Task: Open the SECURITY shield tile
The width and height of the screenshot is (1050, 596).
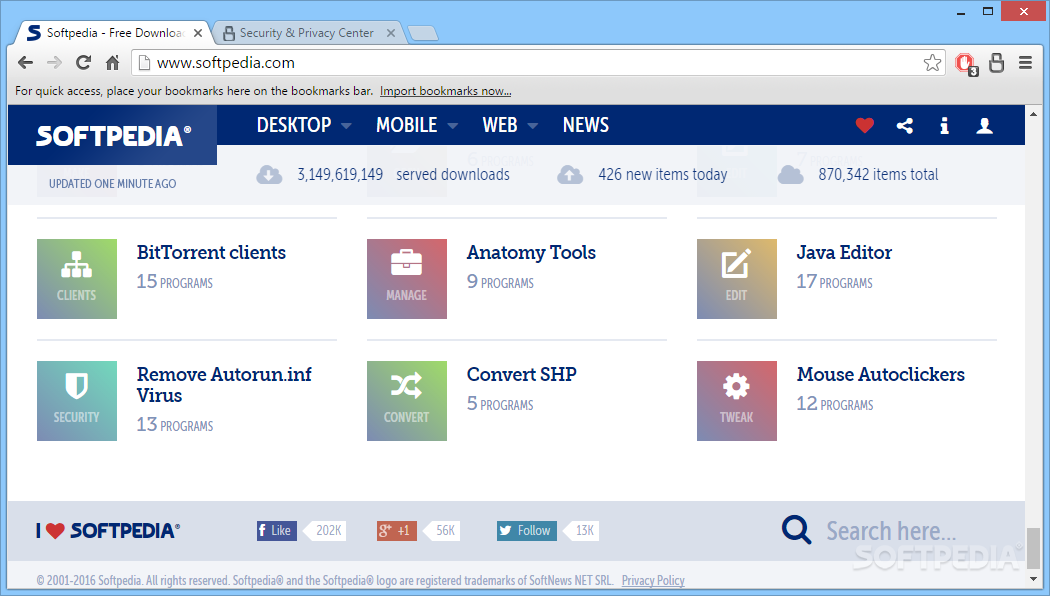Action: pyautogui.click(x=77, y=400)
